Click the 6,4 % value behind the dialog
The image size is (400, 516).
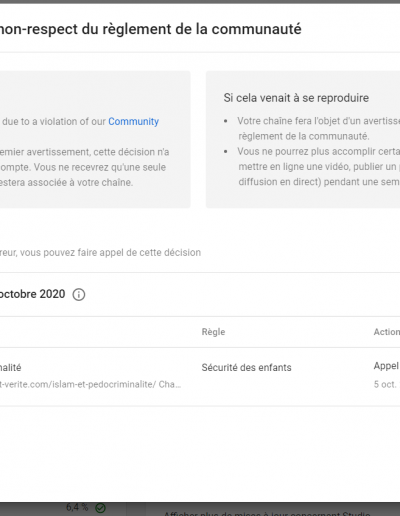tap(77, 507)
